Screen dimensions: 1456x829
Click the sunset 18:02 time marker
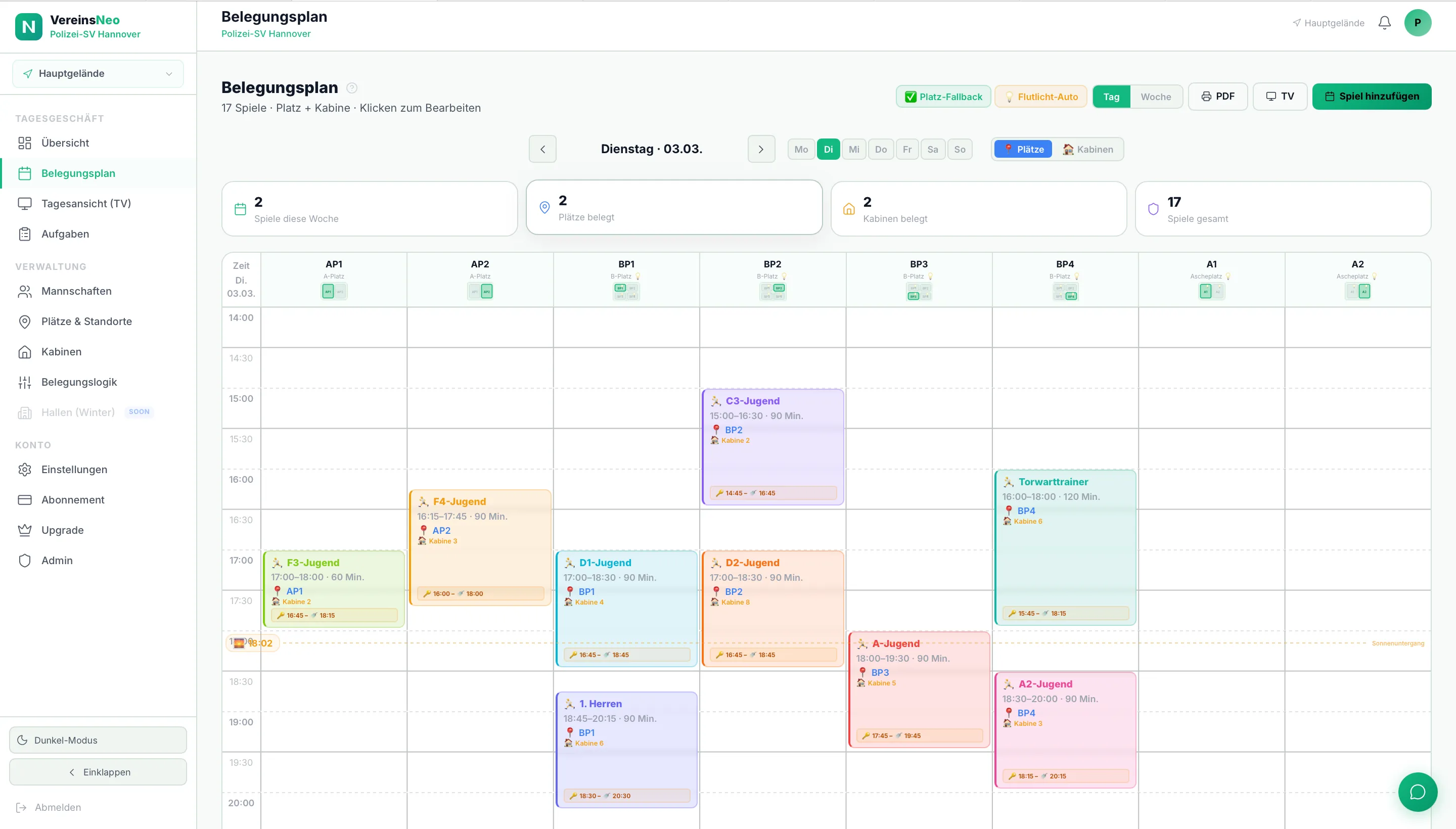(253, 643)
